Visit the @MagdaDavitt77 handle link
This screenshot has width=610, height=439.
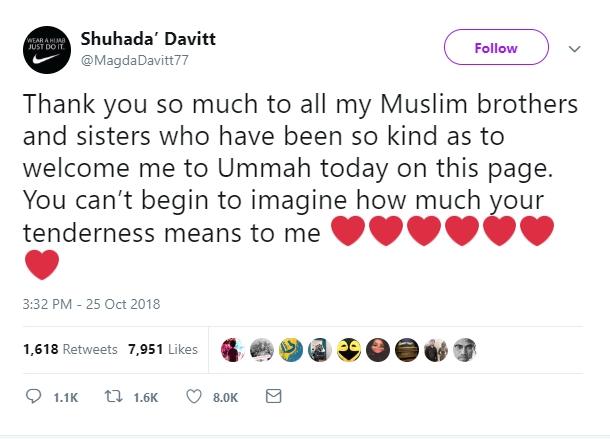point(133,59)
